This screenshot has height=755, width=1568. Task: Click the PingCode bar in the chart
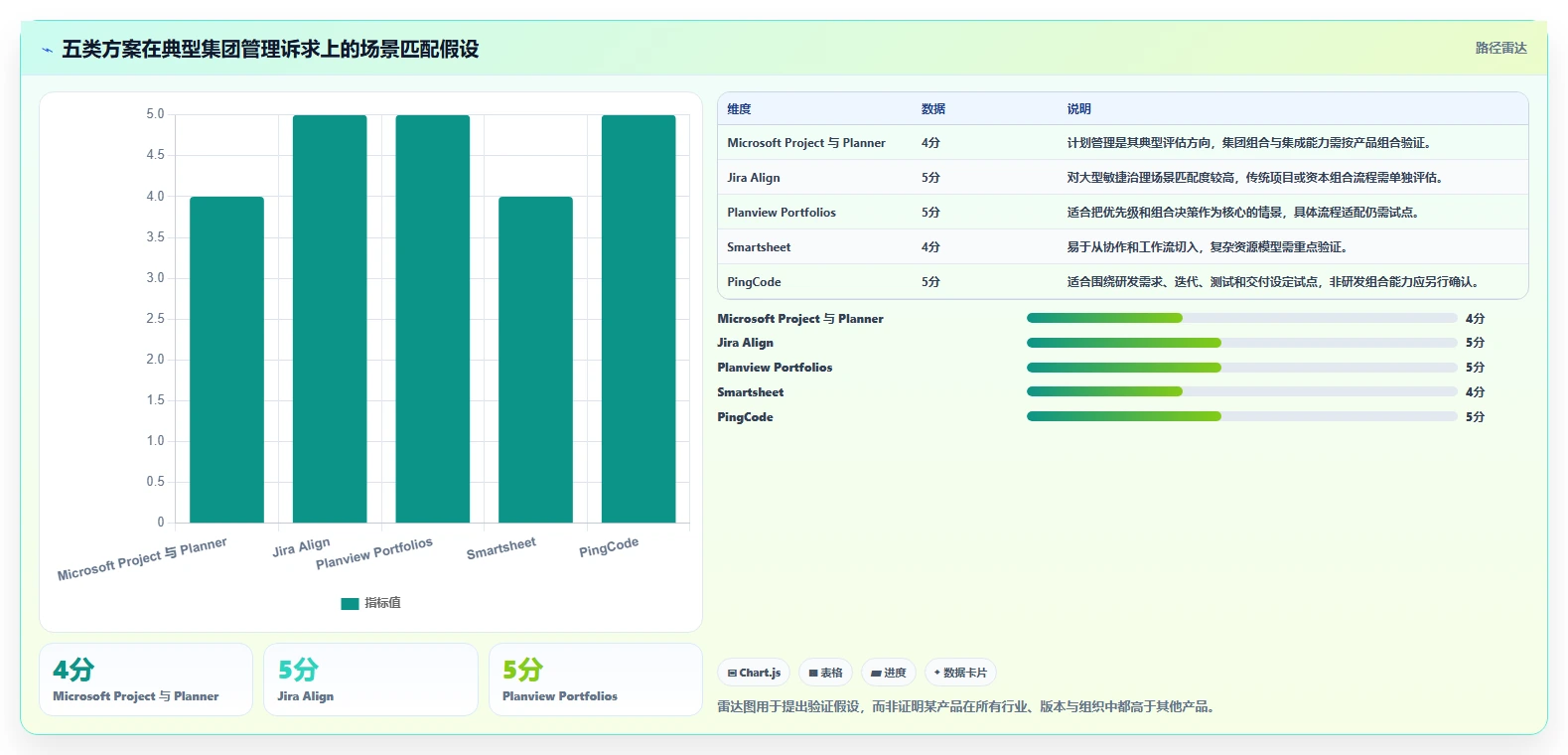(639, 319)
